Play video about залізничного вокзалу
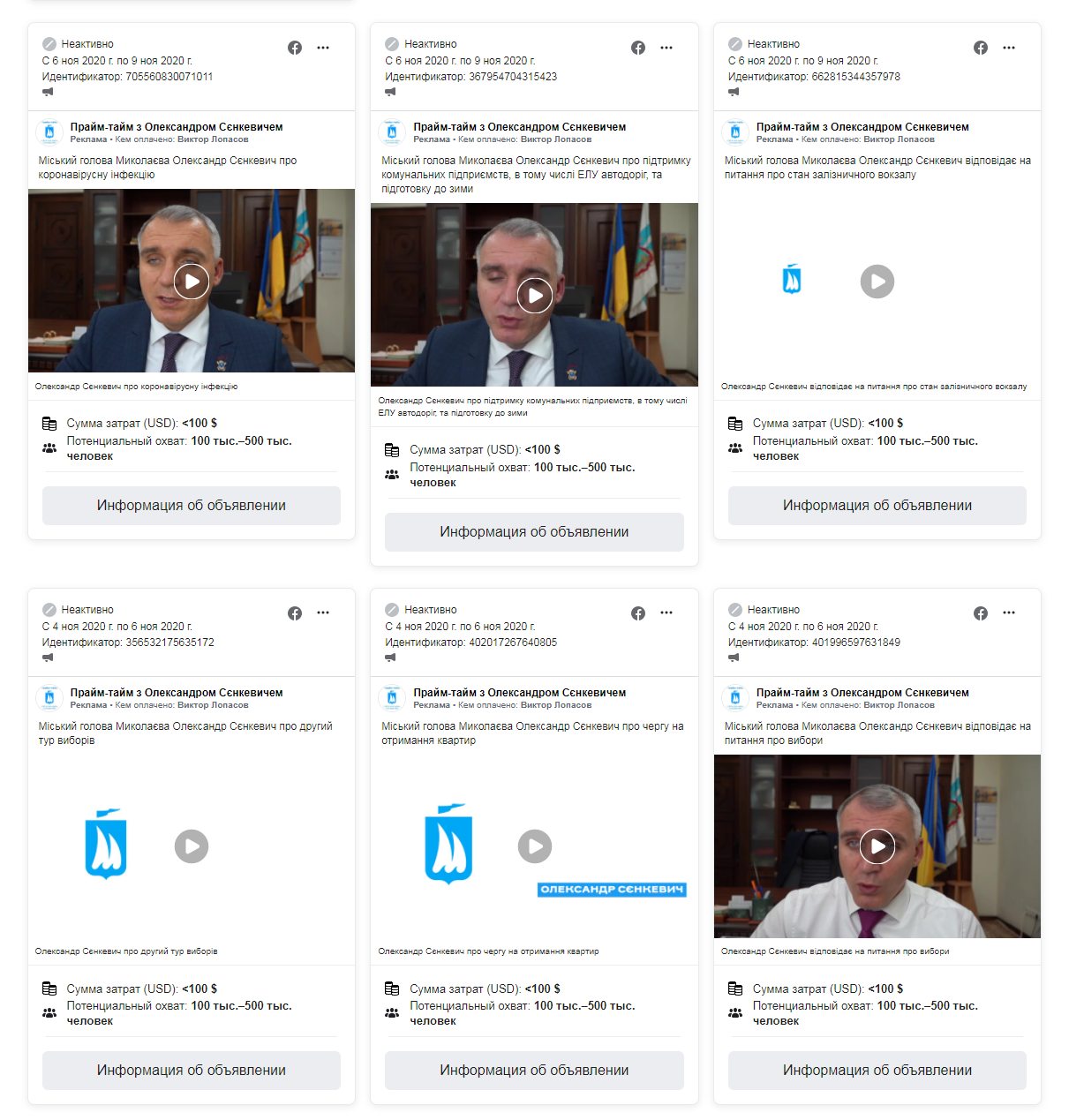This screenshot has height=1120, width=1084. (x=877, y=282)
